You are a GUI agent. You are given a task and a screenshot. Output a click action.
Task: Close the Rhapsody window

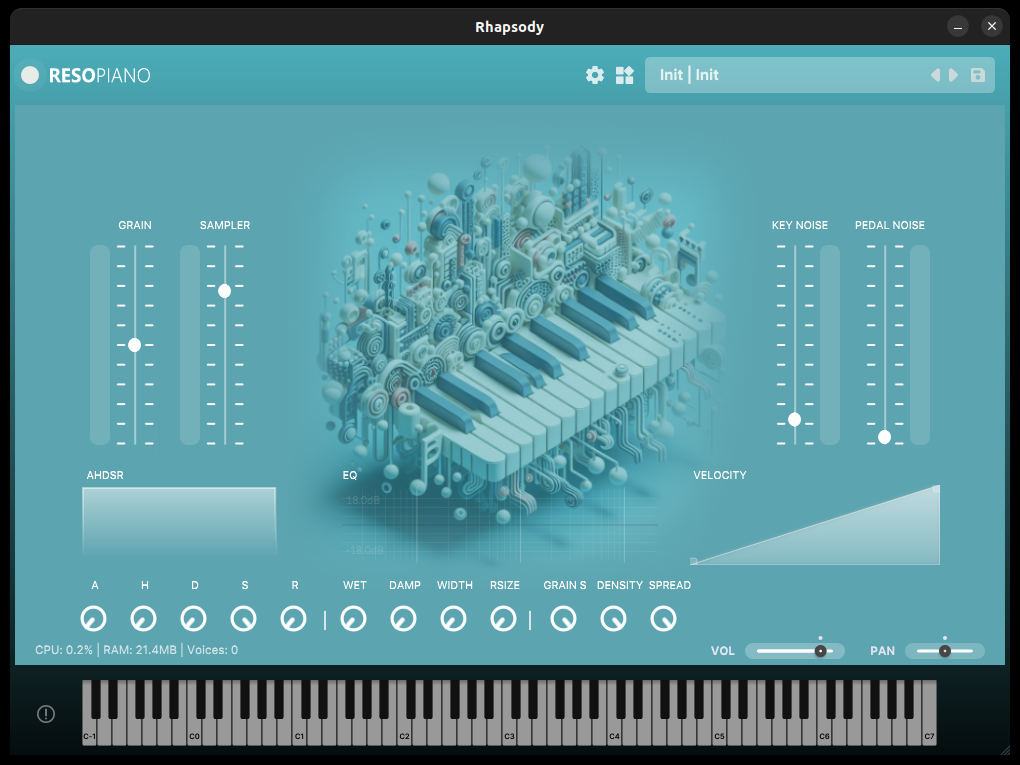point(991,27)
